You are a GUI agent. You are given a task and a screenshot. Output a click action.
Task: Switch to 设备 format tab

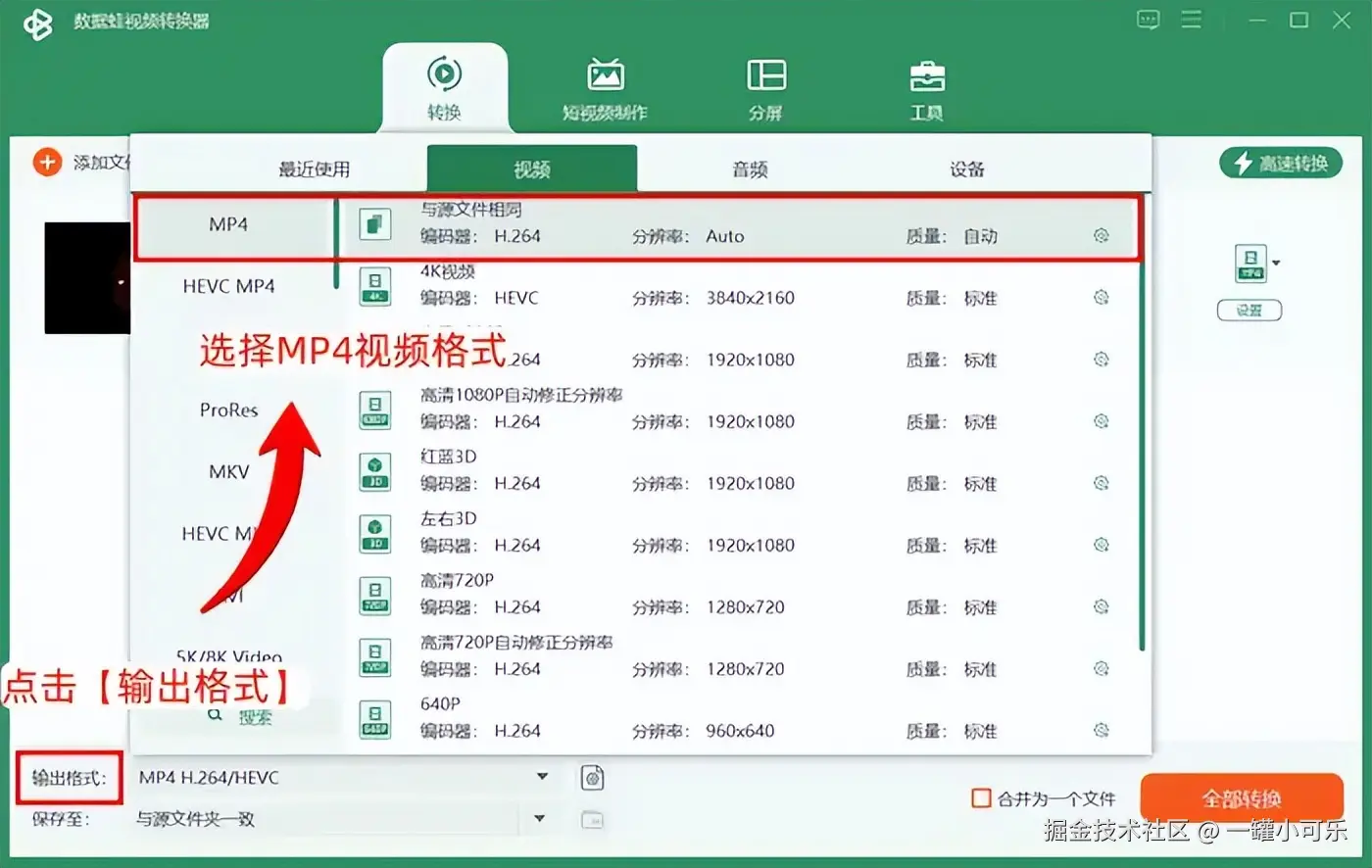click(x=967, y=169)
